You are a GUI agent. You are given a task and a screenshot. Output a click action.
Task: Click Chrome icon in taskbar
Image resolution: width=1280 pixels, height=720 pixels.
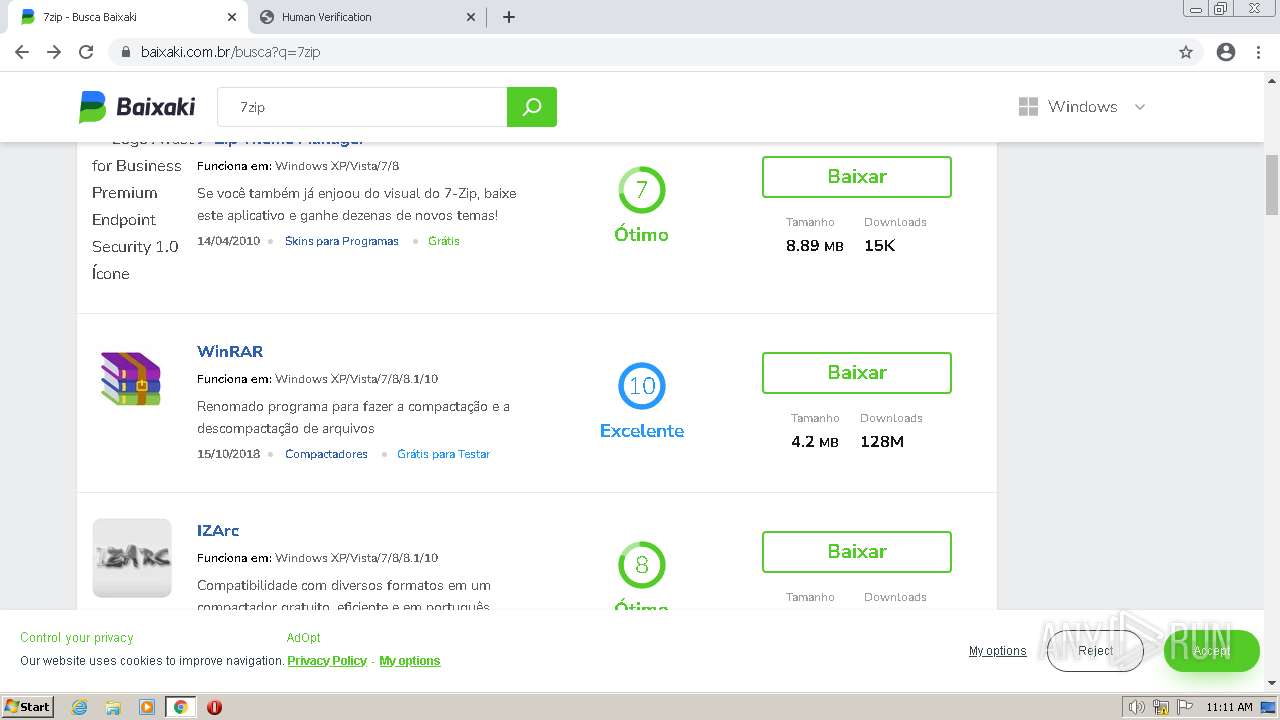tap(181, 707)
